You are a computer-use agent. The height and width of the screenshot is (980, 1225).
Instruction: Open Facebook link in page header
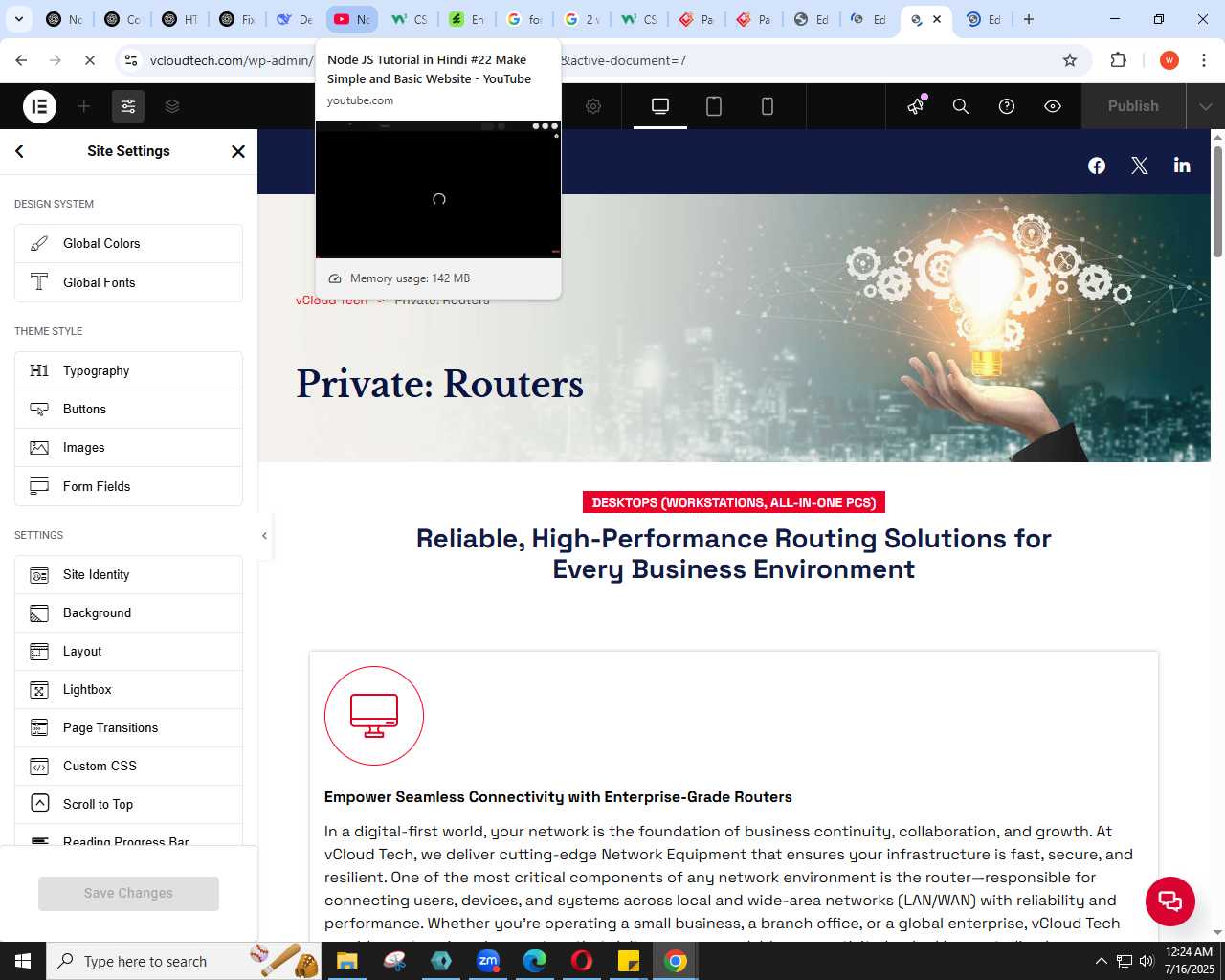(x=1097, y=166)
